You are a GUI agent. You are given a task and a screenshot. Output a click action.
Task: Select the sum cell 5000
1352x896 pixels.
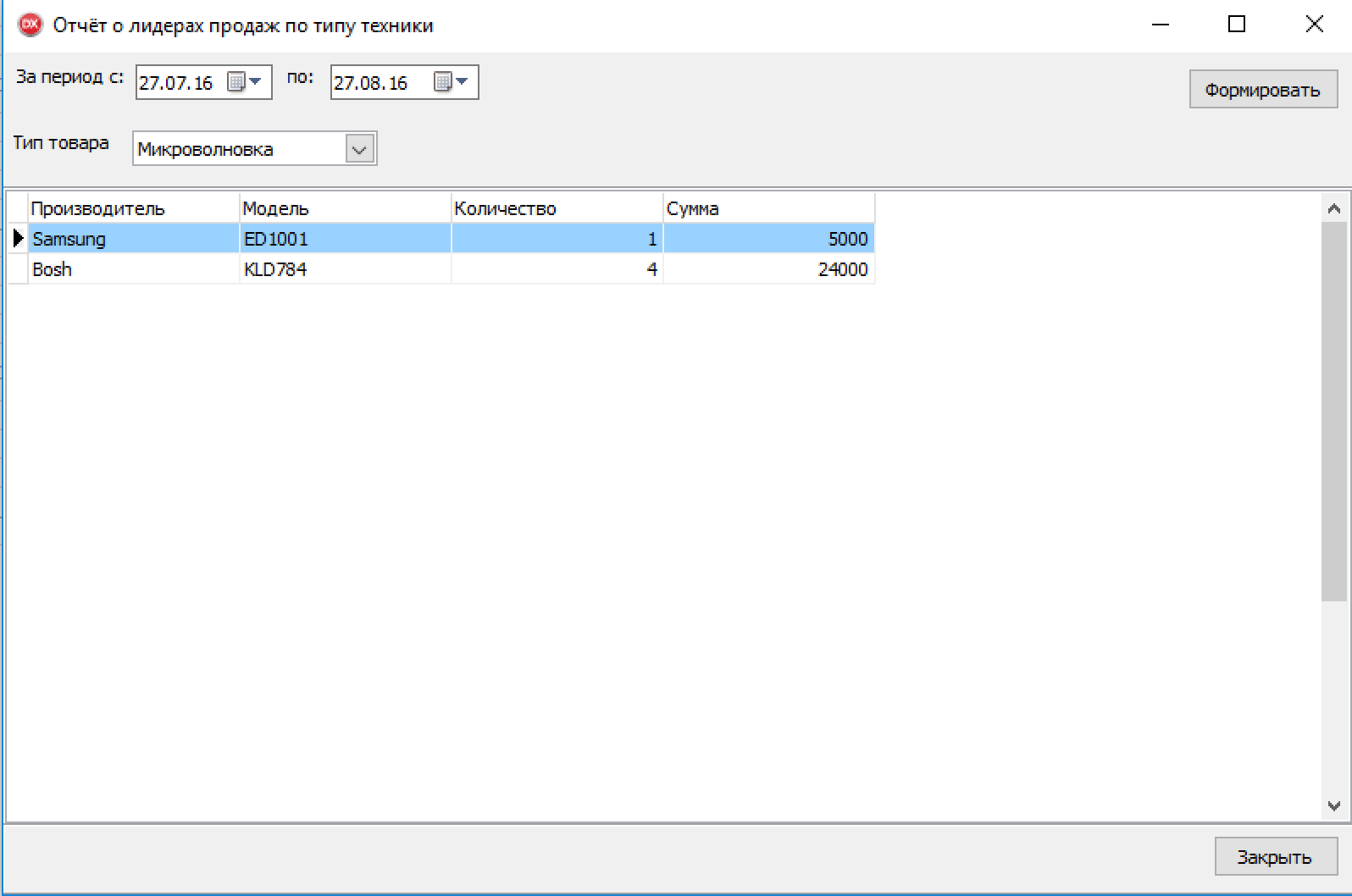coord(769,239)
